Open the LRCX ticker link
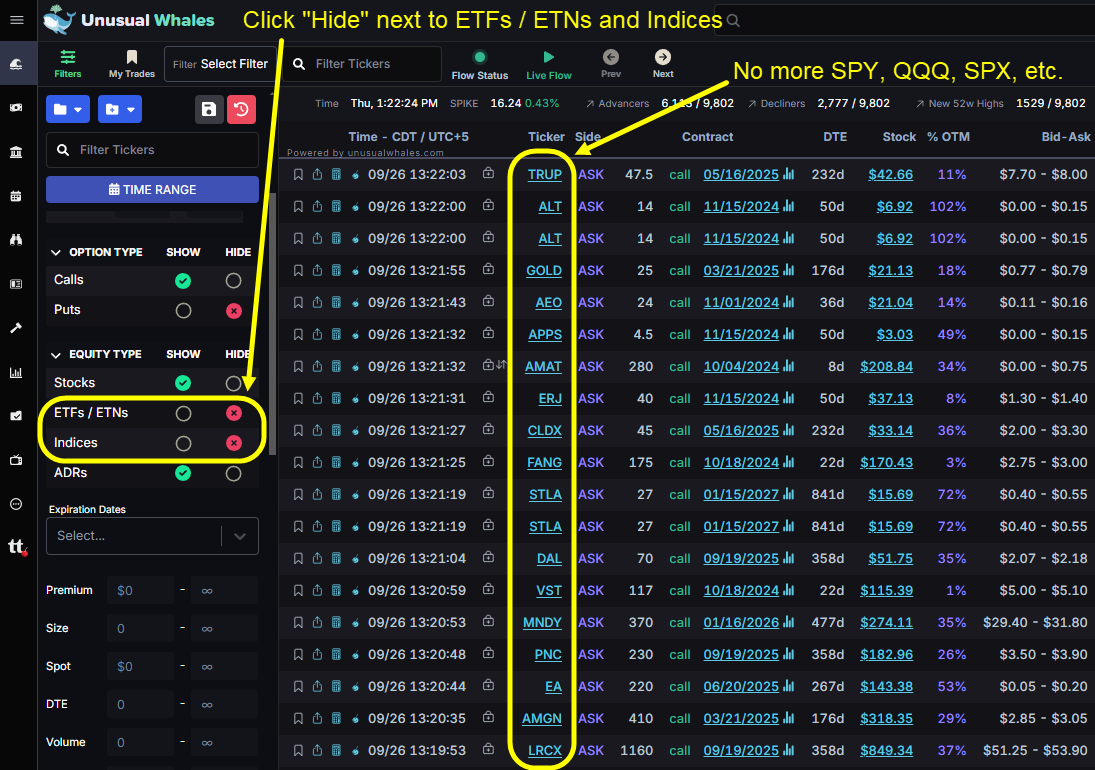The width and height of the screenshot is (1095, 770). [x=545, y=750]
